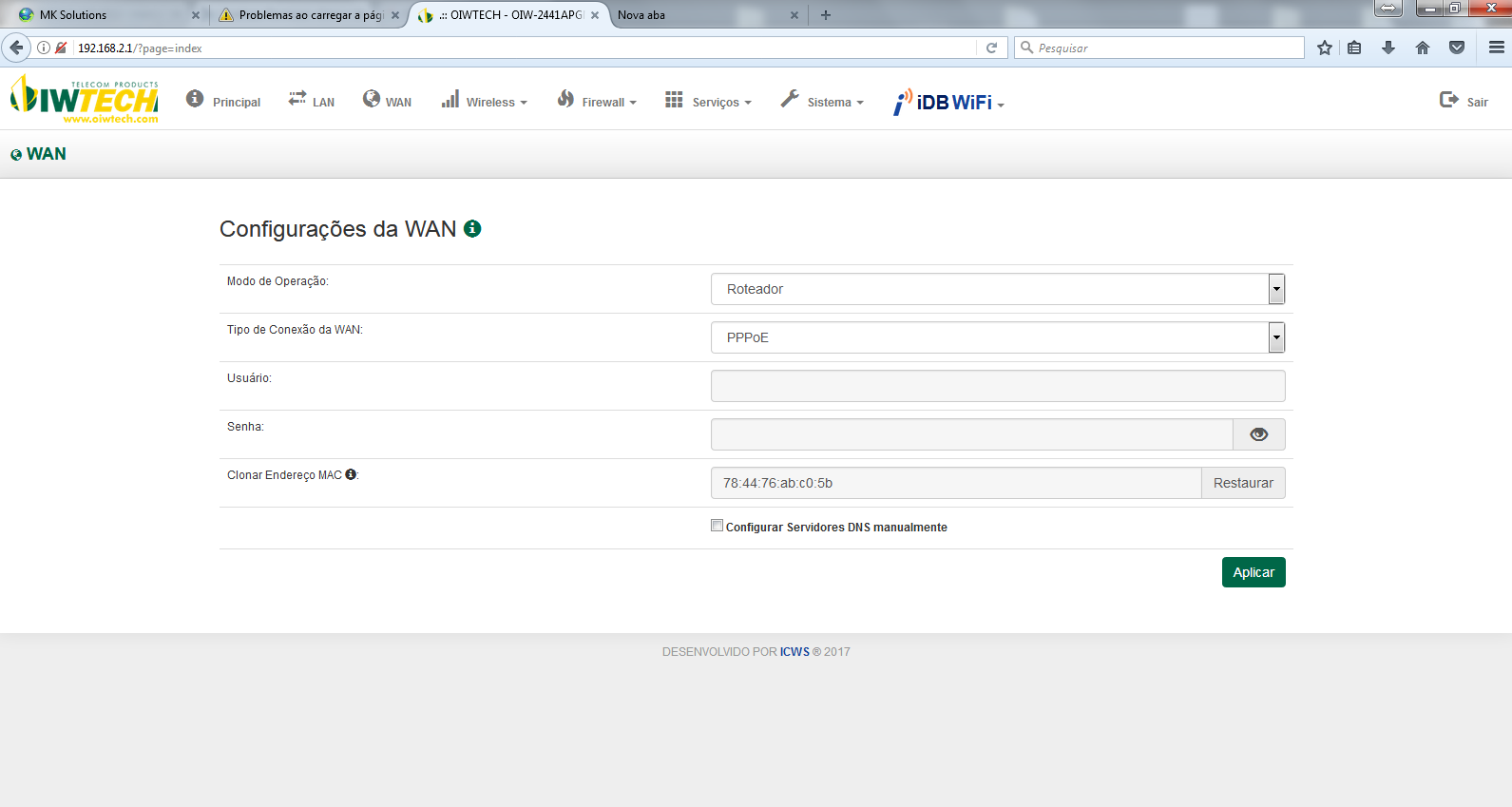Click the Wireless signal bars icon
This screenshot has width=1512, height=807.
point(450,98)
